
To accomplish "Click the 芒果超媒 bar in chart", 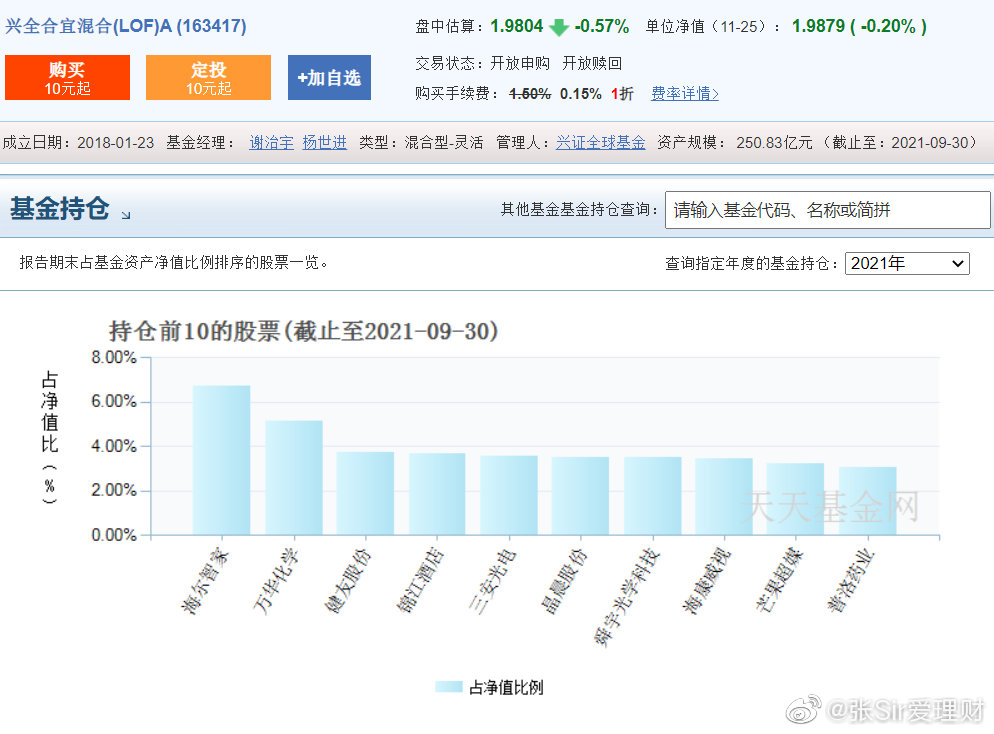I will click(795, 499).
